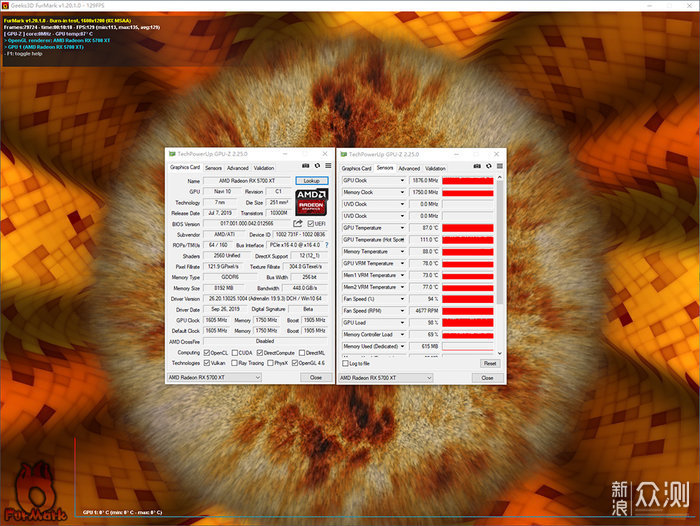Screen dimensions: 700x526
Task: Click screenshot camera icon in Sensors GPU-Z window
Action: 477,166
